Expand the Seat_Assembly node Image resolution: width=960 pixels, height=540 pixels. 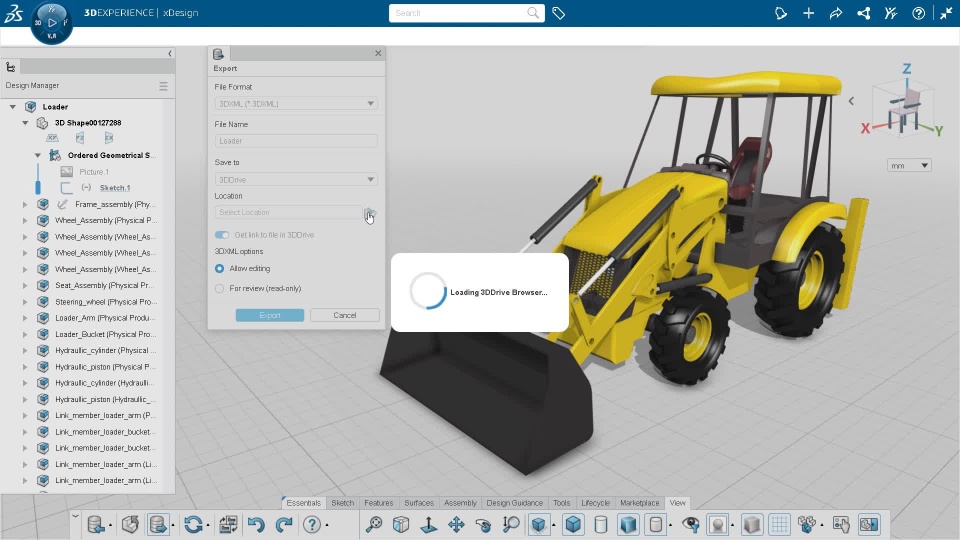pos(25,285)
